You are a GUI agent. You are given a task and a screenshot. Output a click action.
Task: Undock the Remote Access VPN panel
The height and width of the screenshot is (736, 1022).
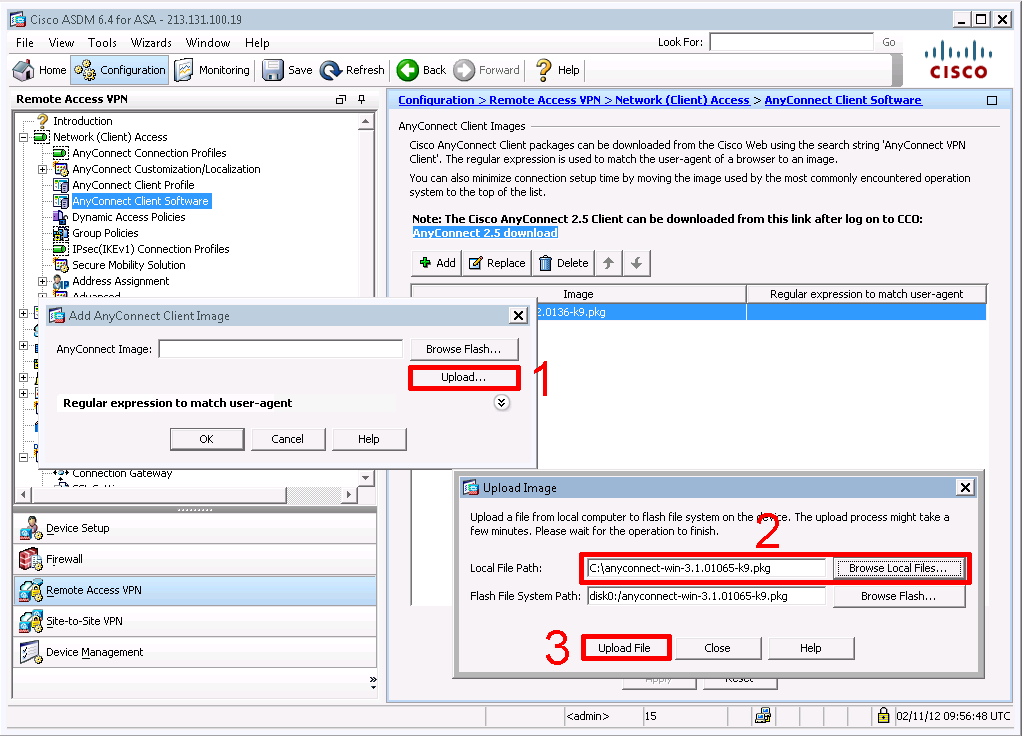click(340, 100)
